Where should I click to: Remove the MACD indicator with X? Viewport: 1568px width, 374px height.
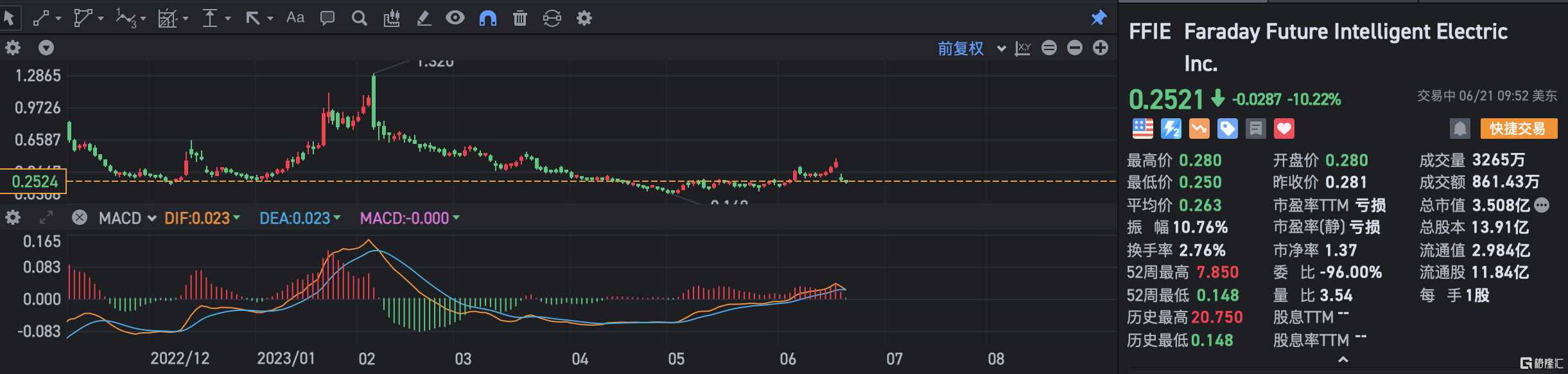80,217
